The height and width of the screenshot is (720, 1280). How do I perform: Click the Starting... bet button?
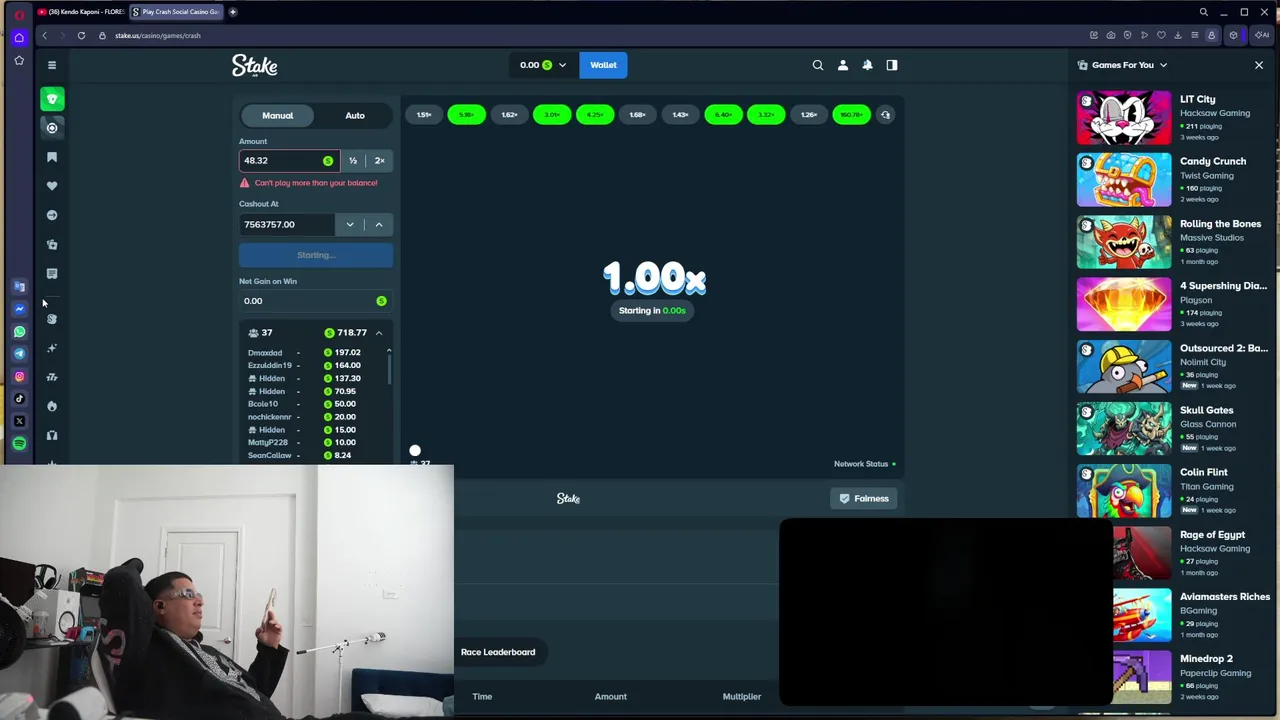pyautogui.click(x=316, y=255)
